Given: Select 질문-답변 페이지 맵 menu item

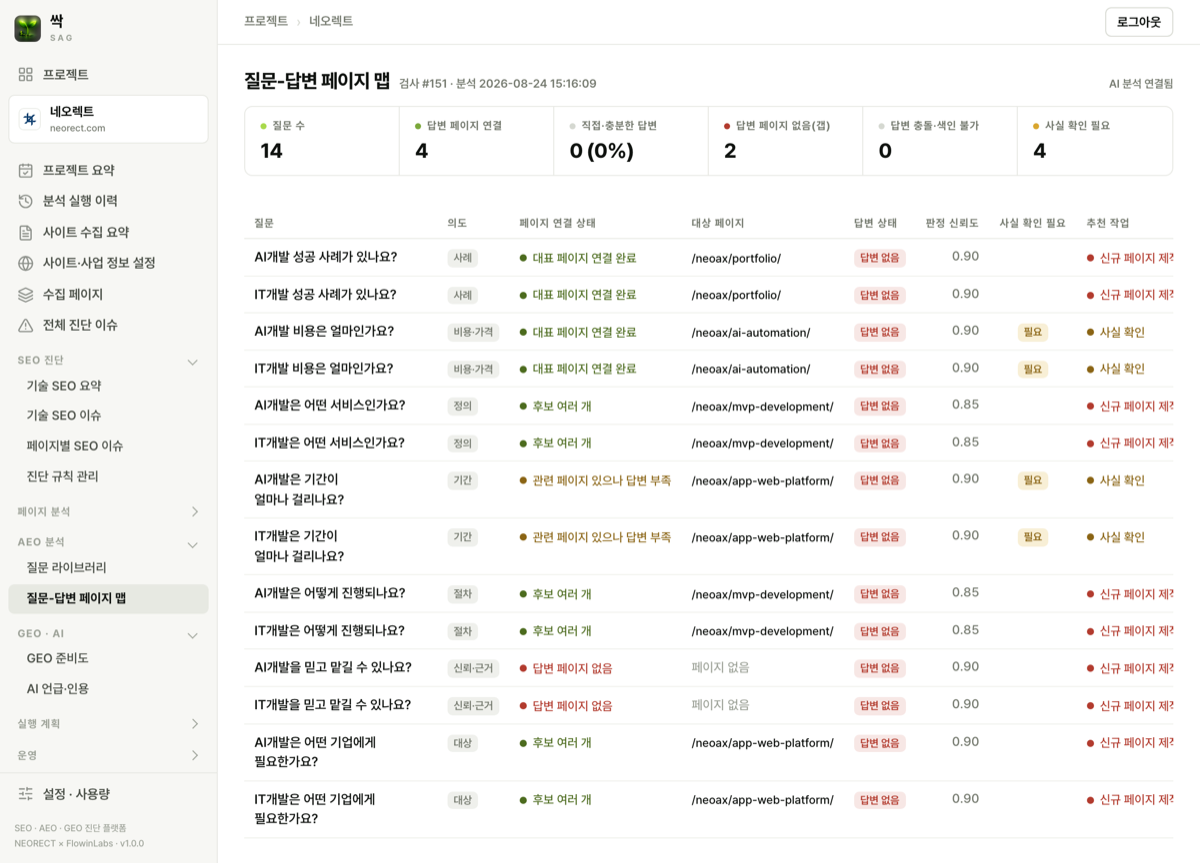Looking at the screenshot, I should [108, 599].
